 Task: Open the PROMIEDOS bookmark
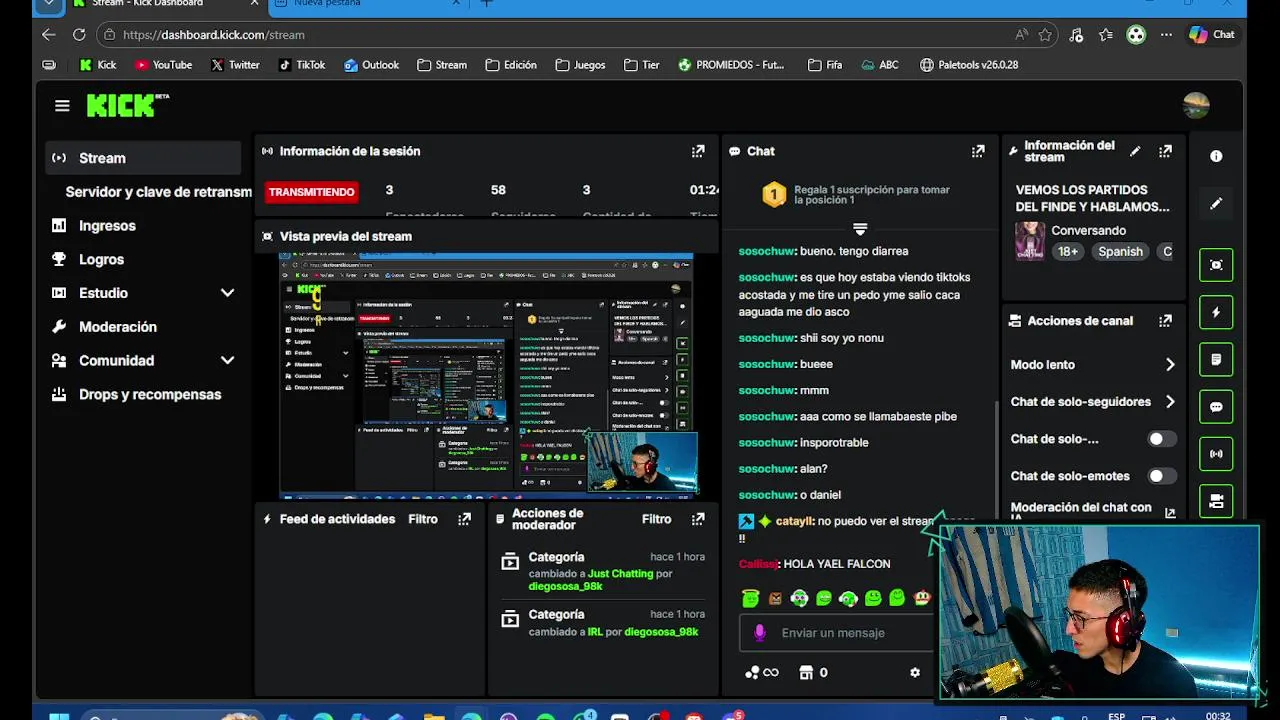pos(731,65)
